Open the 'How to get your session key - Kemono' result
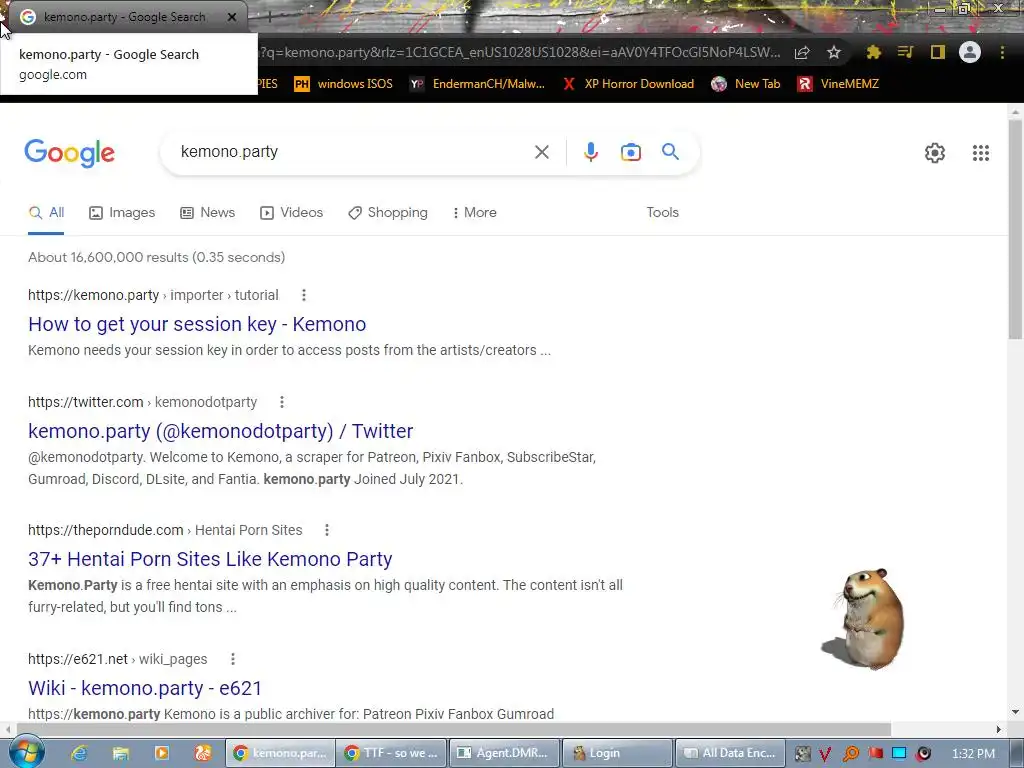The height and width of the screenshot is (768, 1024). coord(197,324)
